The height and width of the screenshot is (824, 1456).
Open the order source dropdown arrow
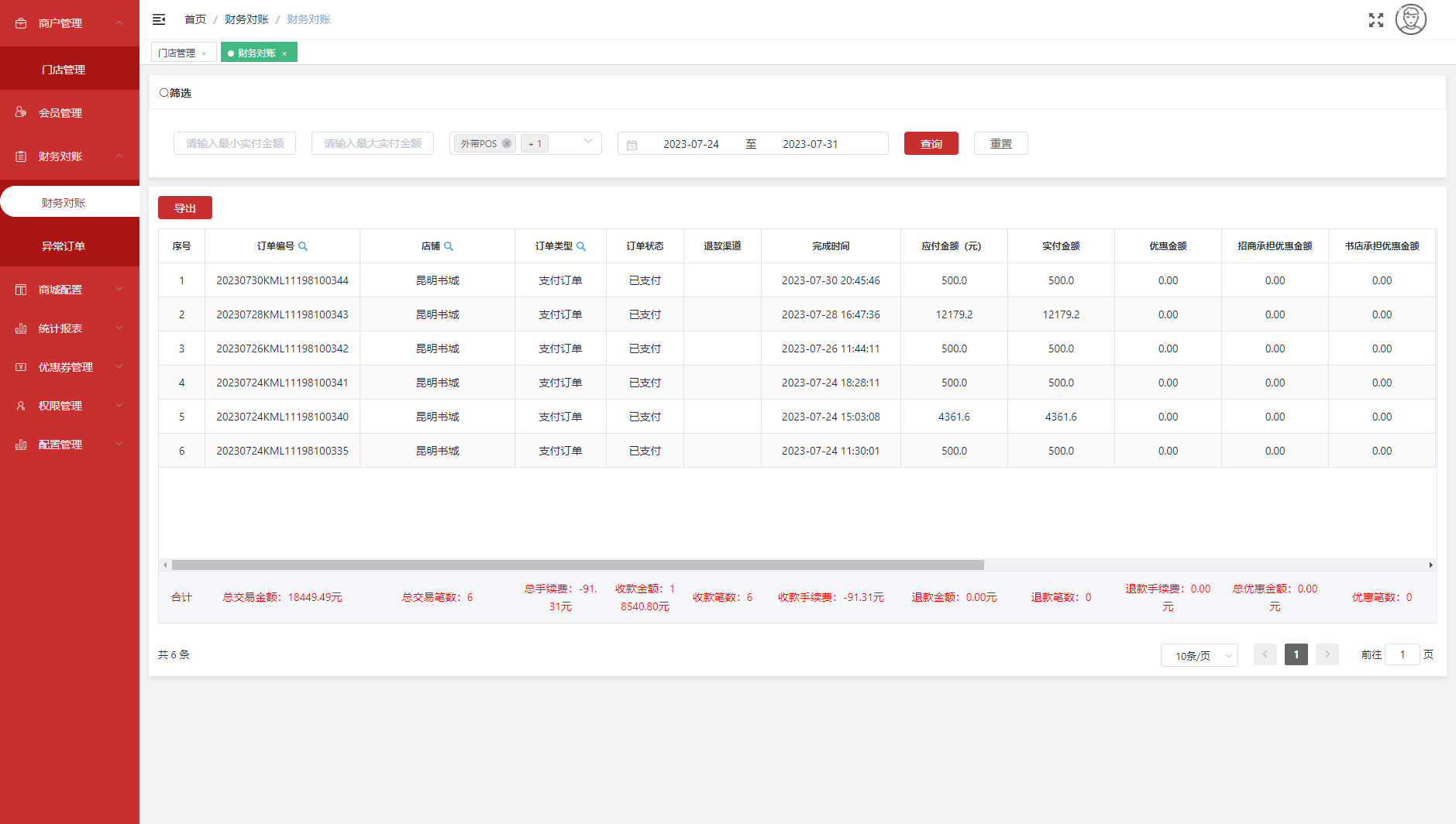click(588, 142)
